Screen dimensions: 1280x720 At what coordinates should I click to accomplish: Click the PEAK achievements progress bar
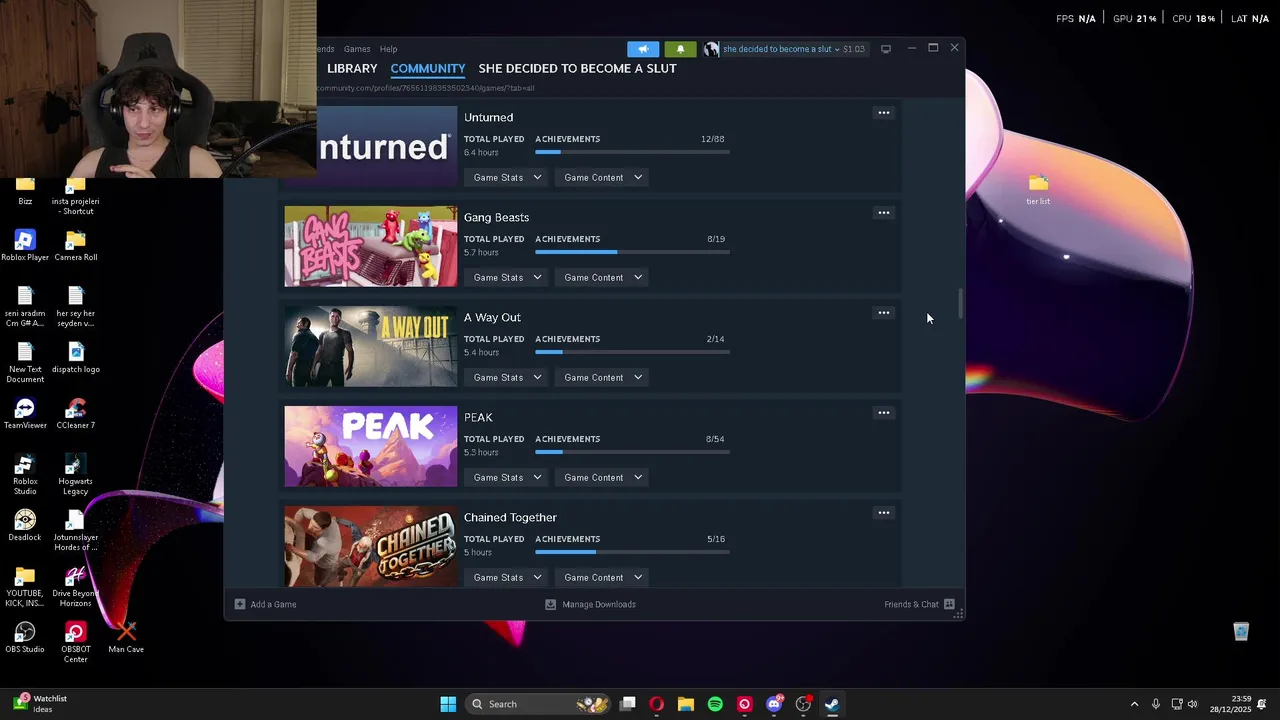[632, 452]
